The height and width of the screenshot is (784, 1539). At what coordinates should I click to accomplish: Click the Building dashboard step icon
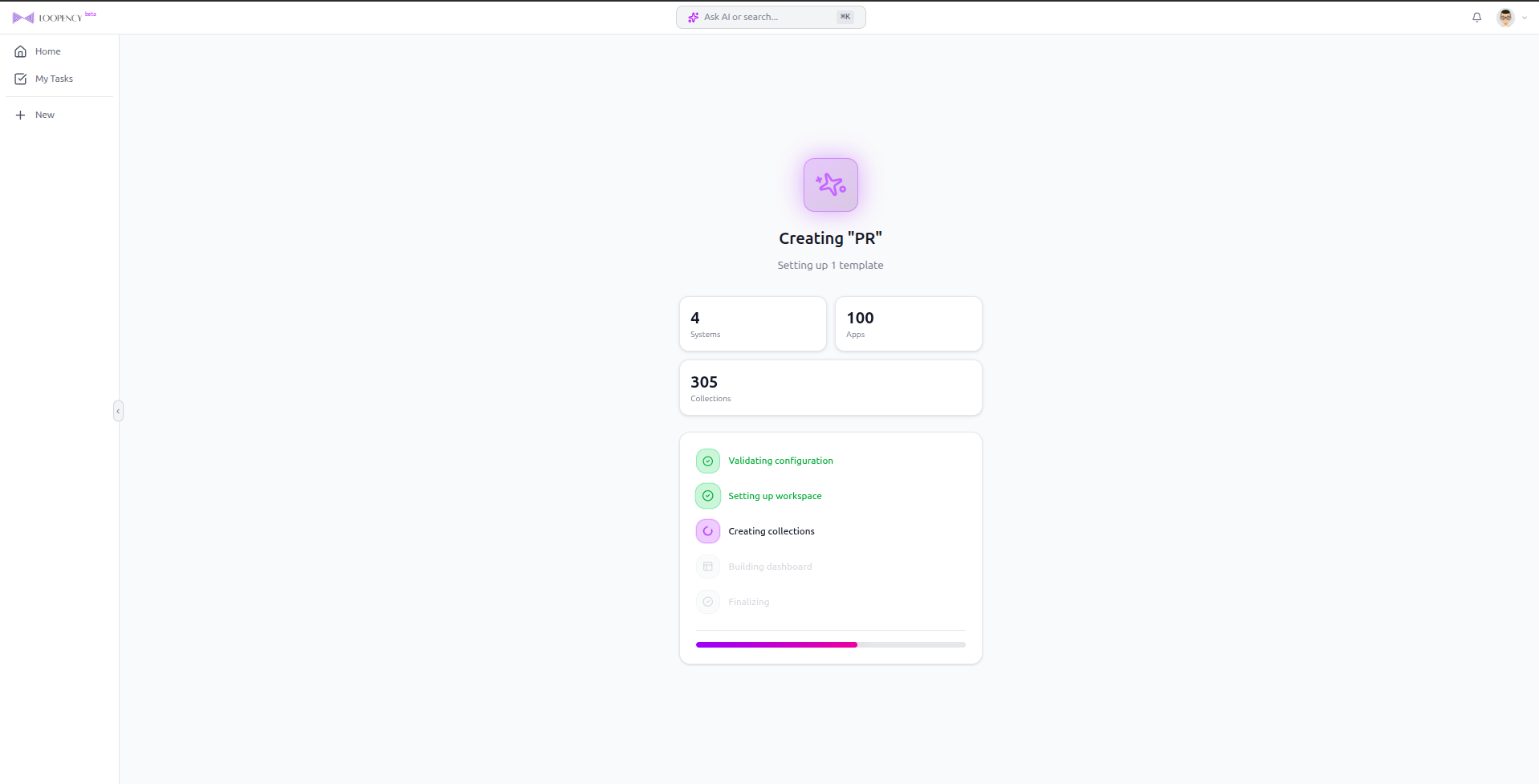[707, 566]
